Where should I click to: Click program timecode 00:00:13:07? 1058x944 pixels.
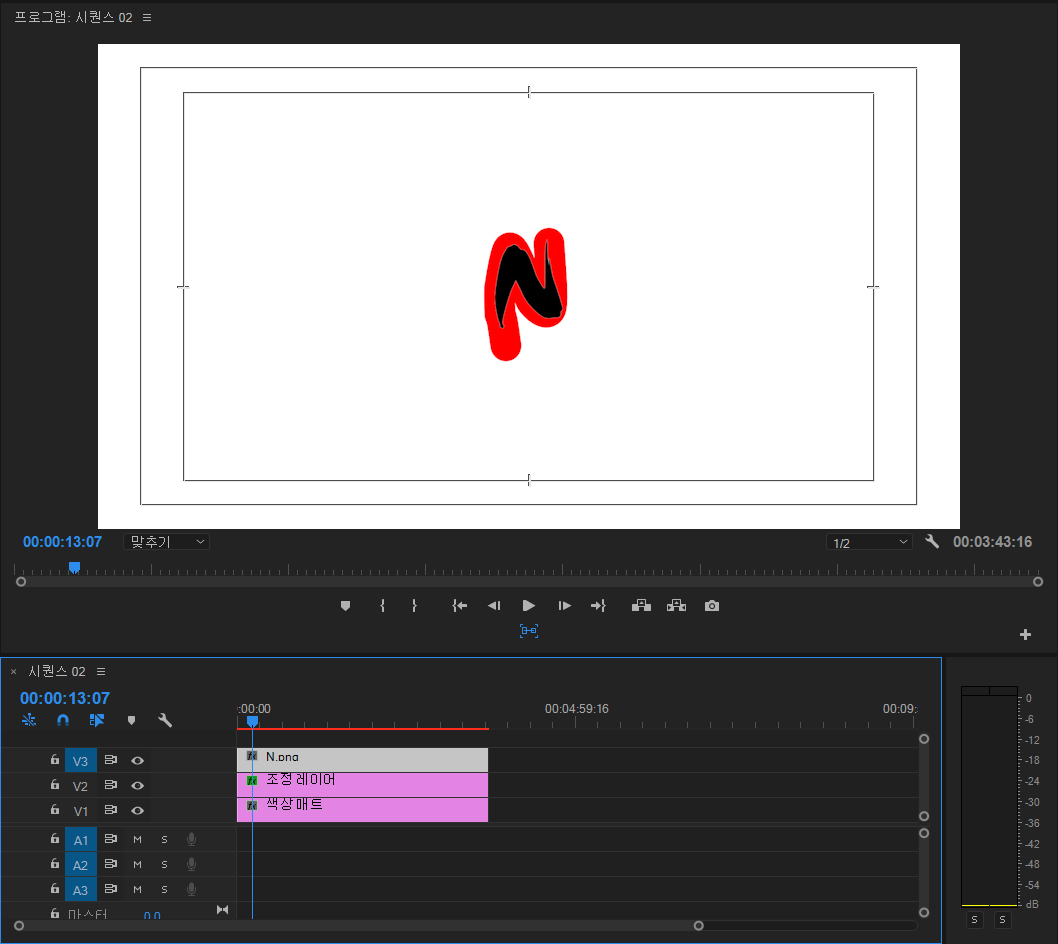pyautogui.click(x=62, y=542)
